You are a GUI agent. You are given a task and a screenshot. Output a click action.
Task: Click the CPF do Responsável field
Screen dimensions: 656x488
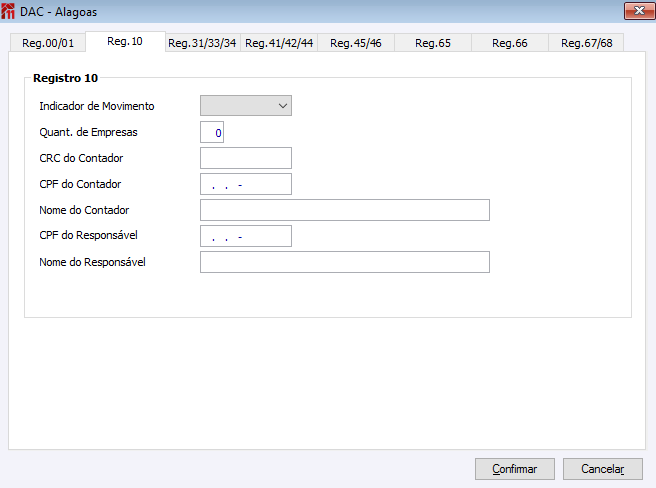(246, 236)
